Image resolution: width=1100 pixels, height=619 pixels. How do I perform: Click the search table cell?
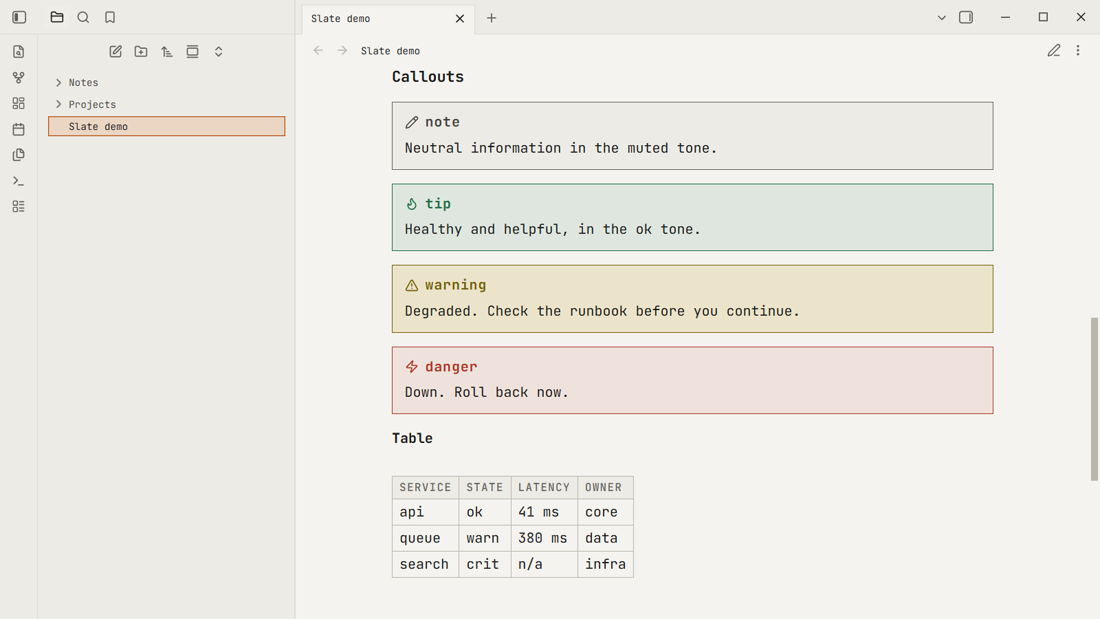click(425, 564)
